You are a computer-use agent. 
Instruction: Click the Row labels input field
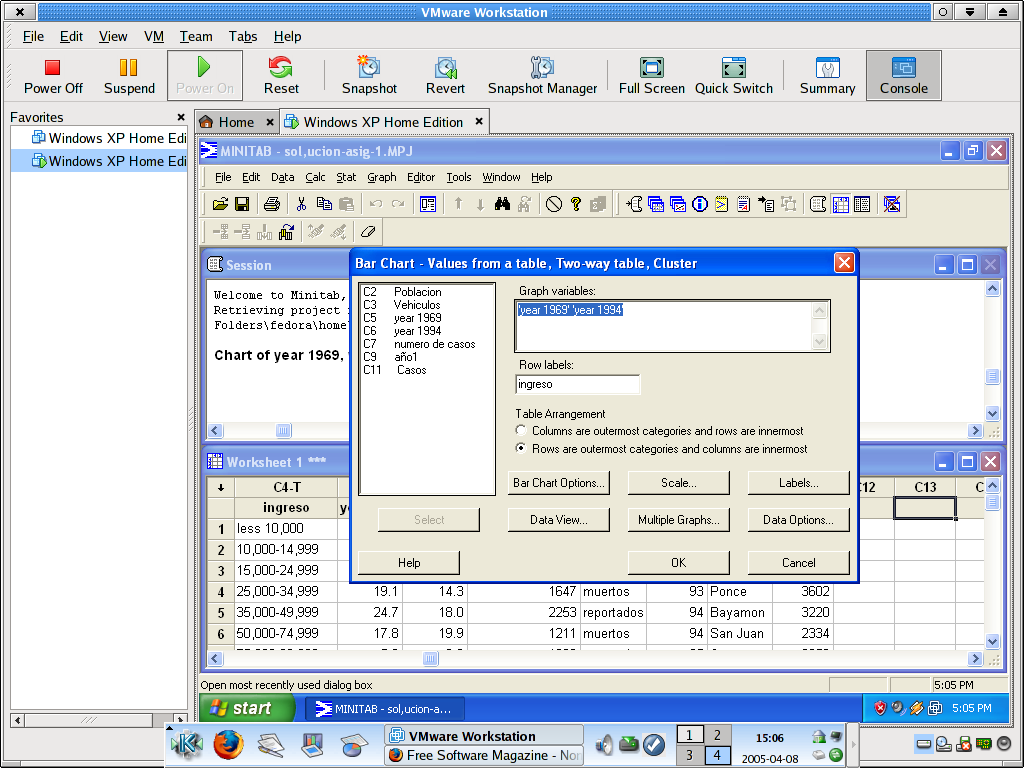coord(577,384)
